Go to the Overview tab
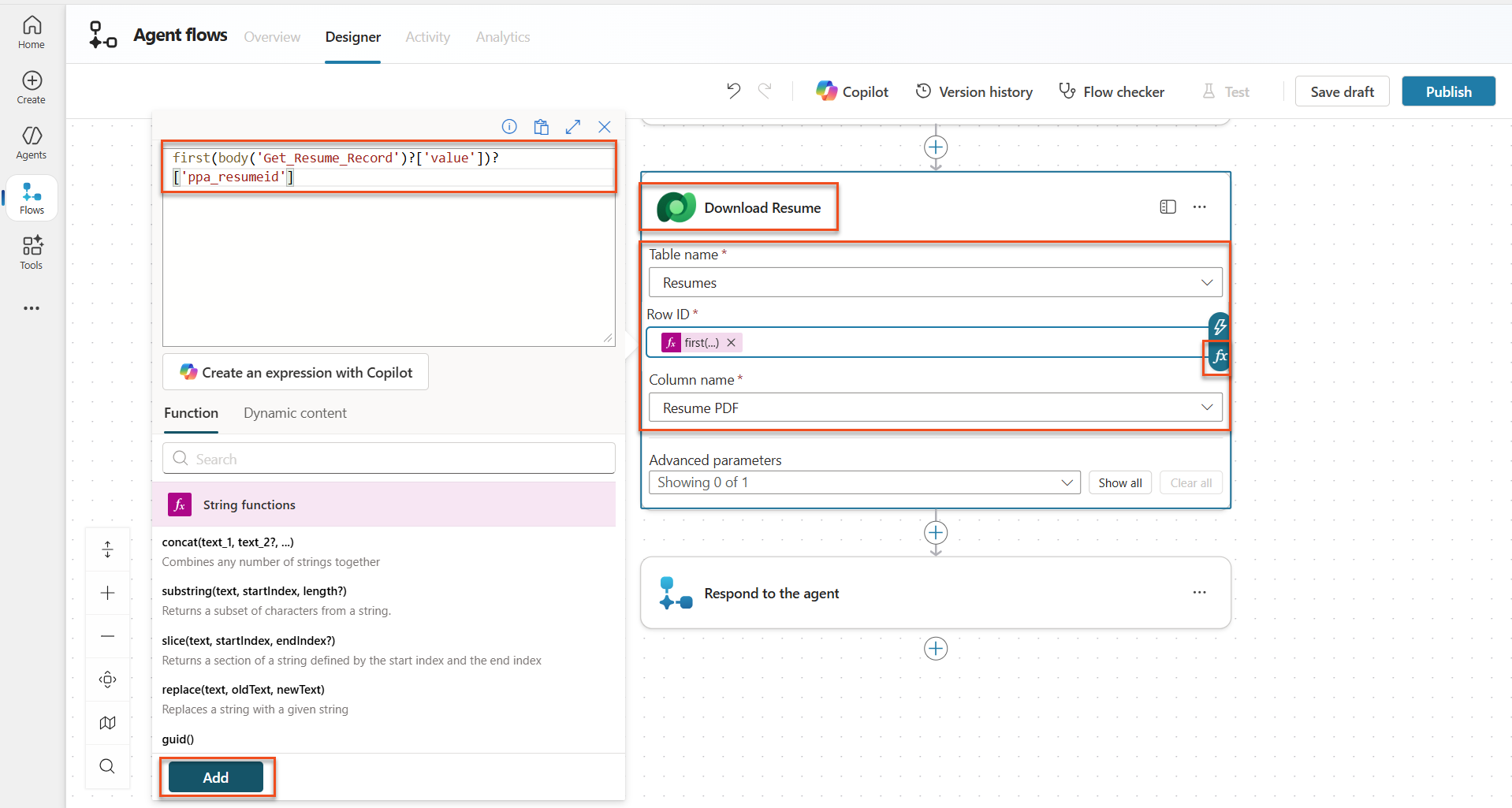The width and height of the screenshot is (1512, 808). (x=272, y=37)
